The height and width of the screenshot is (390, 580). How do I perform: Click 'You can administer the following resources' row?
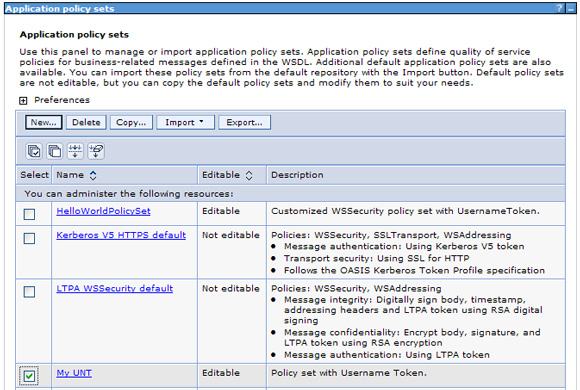[290, 194]
